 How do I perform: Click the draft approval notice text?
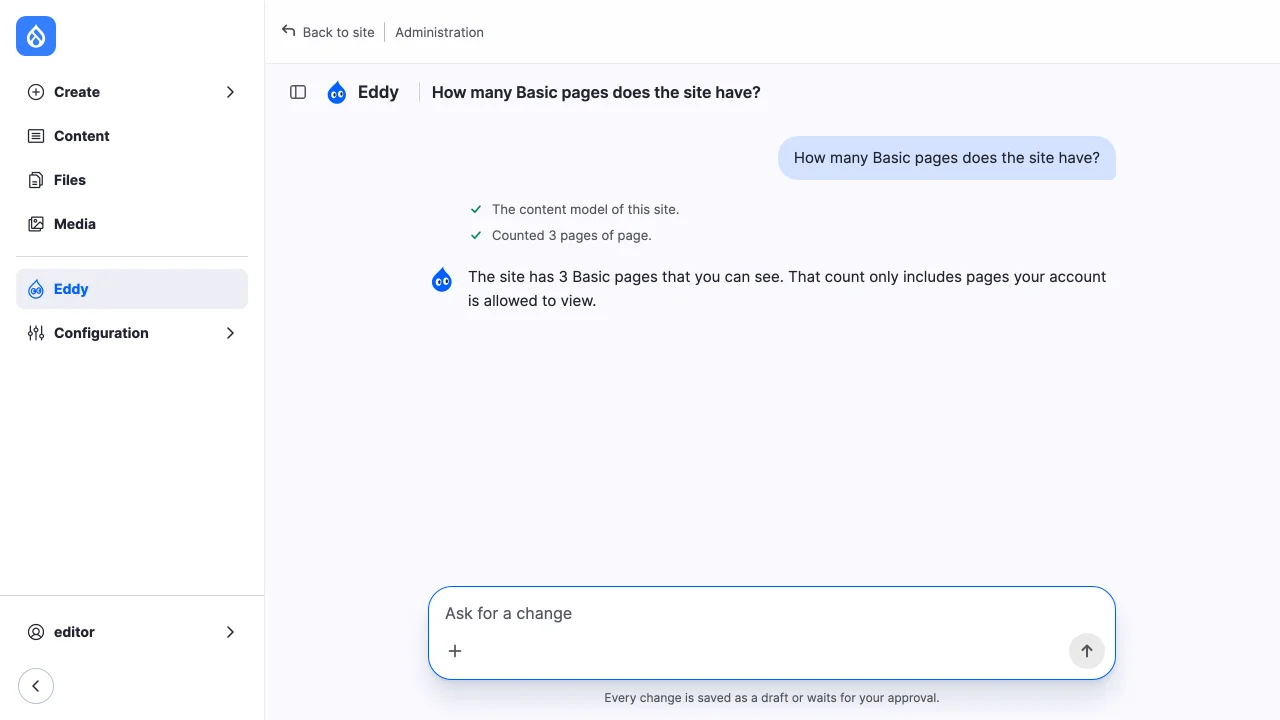[772, 698]
